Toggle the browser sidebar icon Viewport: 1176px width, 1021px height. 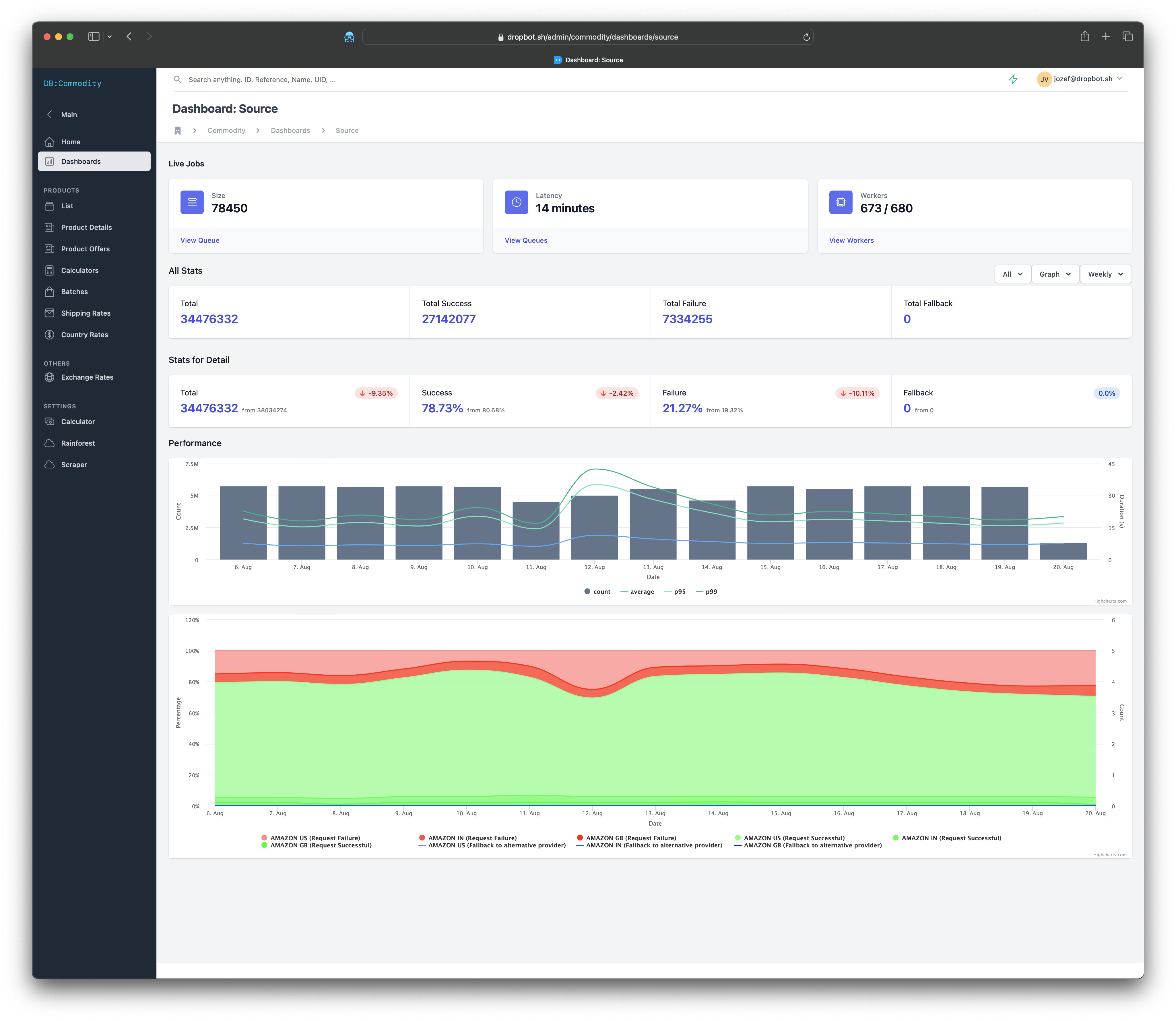tap(94, 36)
